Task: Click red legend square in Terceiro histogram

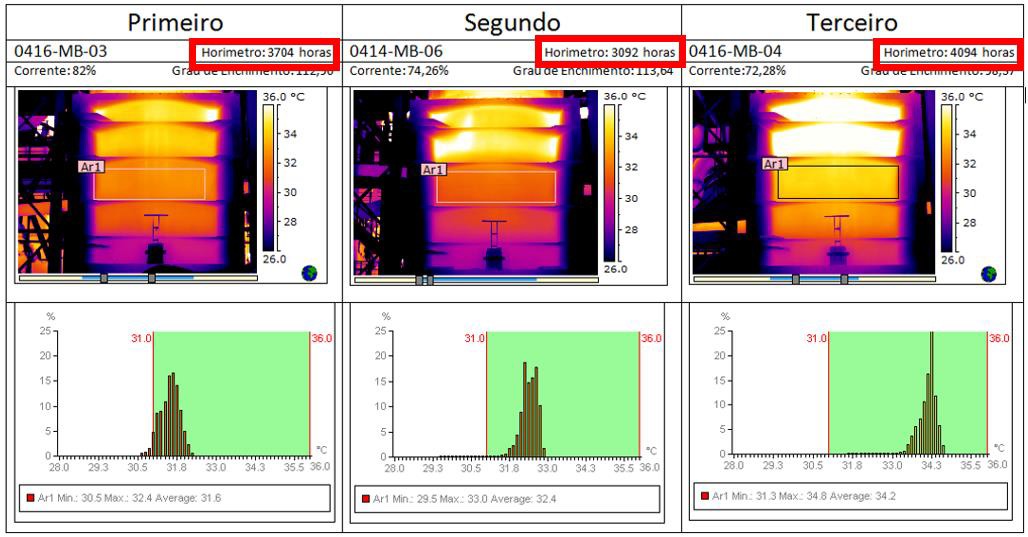Action: [707, 496]
